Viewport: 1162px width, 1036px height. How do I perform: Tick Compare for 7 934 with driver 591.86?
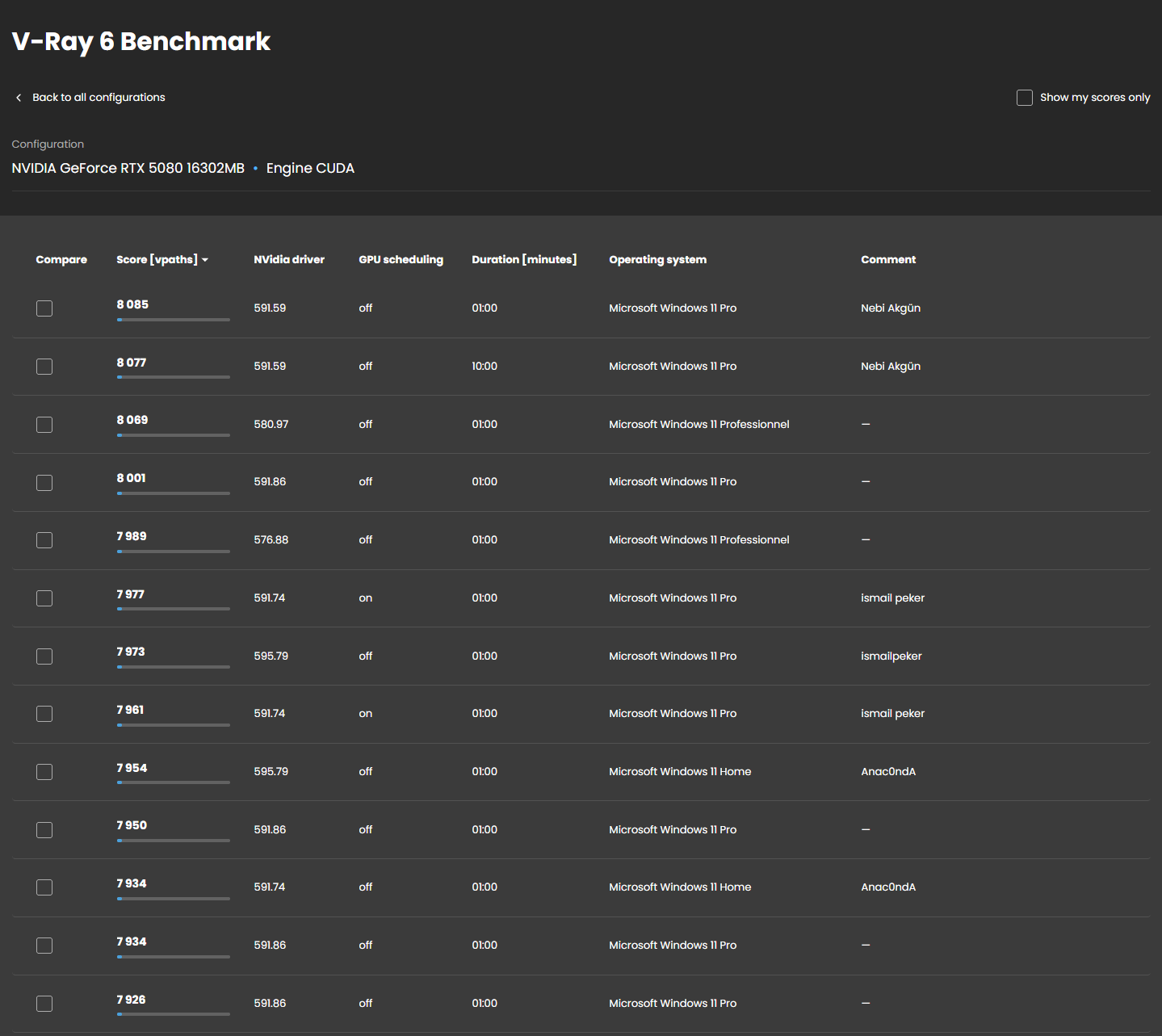[44, 946]
